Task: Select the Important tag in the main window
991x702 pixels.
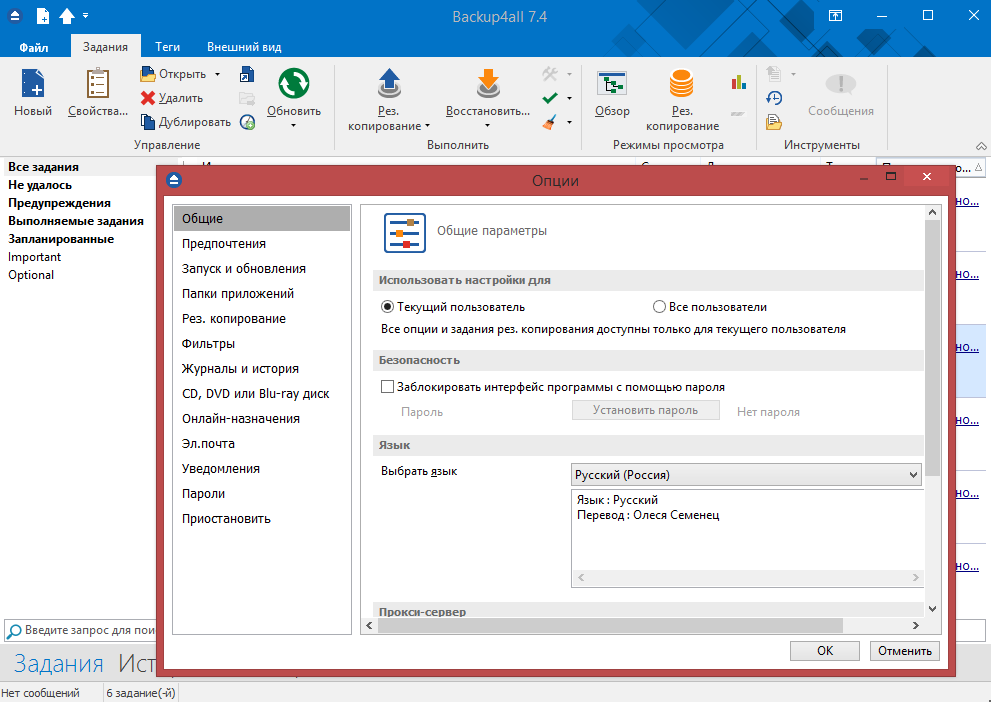Action: (35, 257)
